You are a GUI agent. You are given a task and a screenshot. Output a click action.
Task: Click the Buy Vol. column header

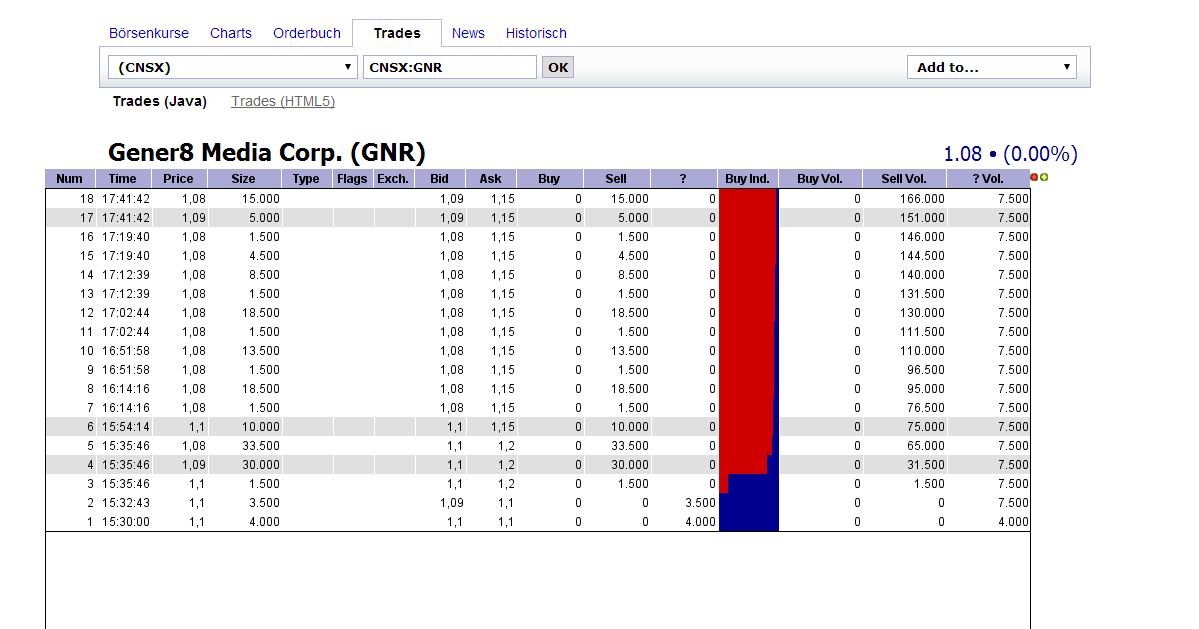(x=820, y=179)
